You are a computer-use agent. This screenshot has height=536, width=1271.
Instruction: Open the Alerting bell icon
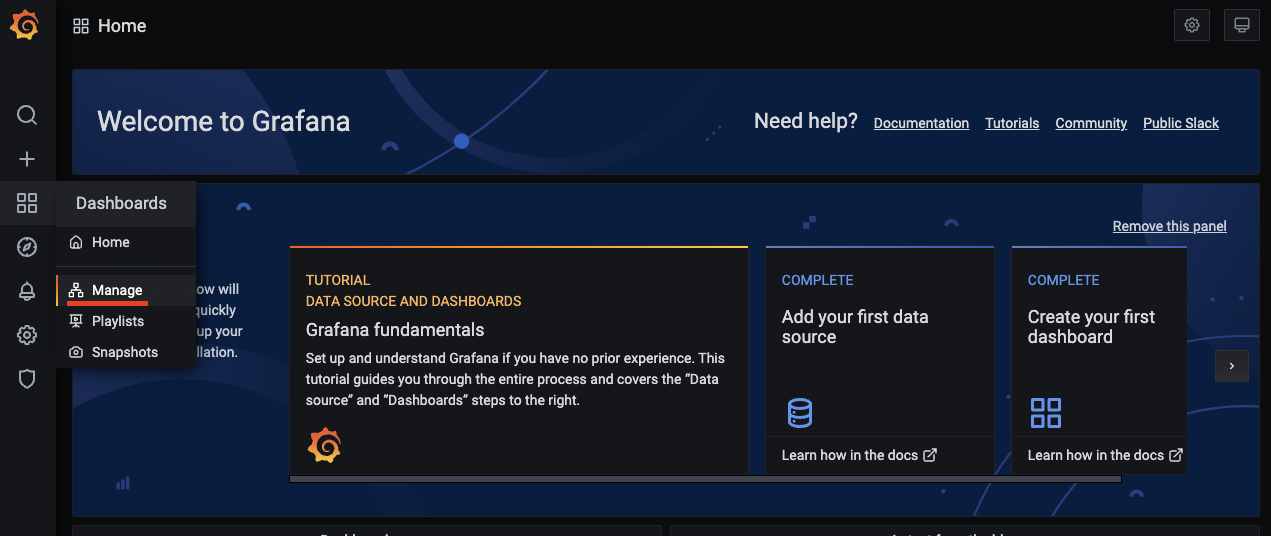click(27, 291)
